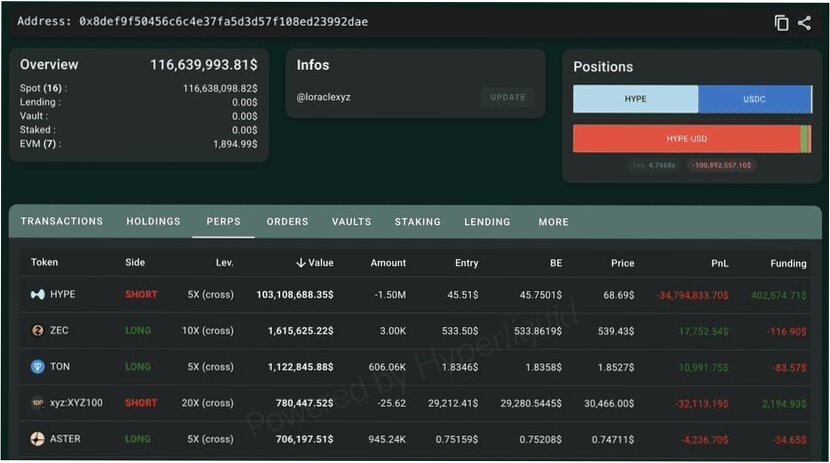830x463 pixels.
Task: Switch to the Lending tab
Action: point(487,222)
